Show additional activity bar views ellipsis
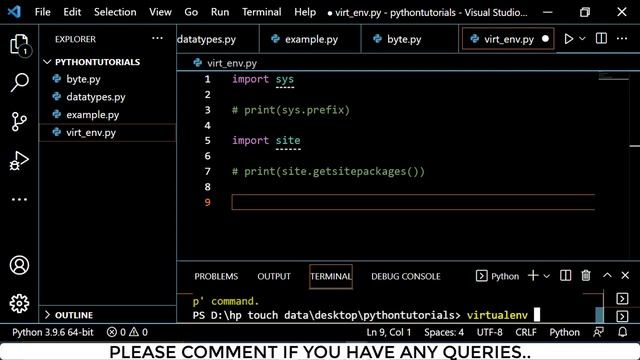The height and width of the screenshot is (360, 640). coord(19,200)
